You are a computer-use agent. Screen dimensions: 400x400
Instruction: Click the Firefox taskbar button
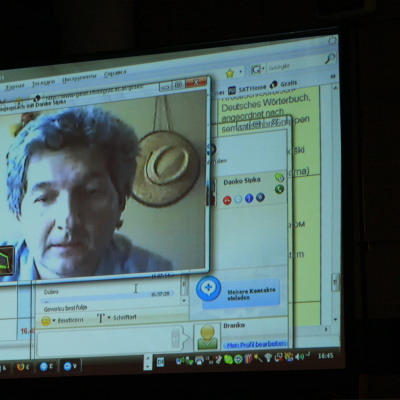(23, 367)
